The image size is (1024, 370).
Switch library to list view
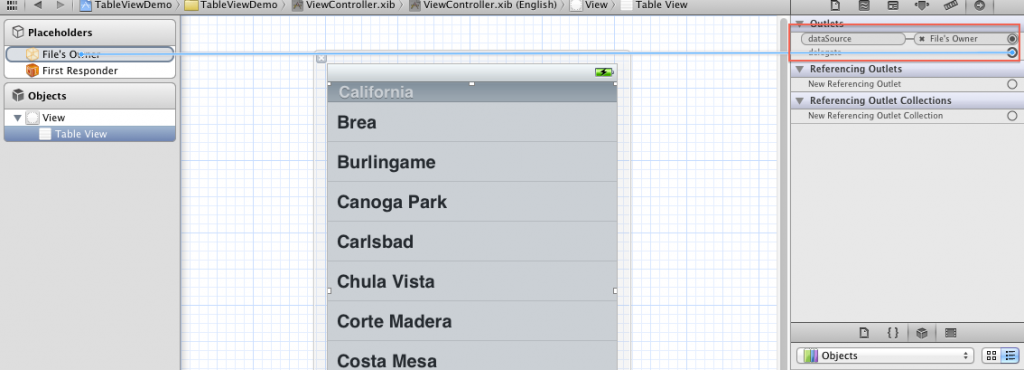click(1009, 356)
